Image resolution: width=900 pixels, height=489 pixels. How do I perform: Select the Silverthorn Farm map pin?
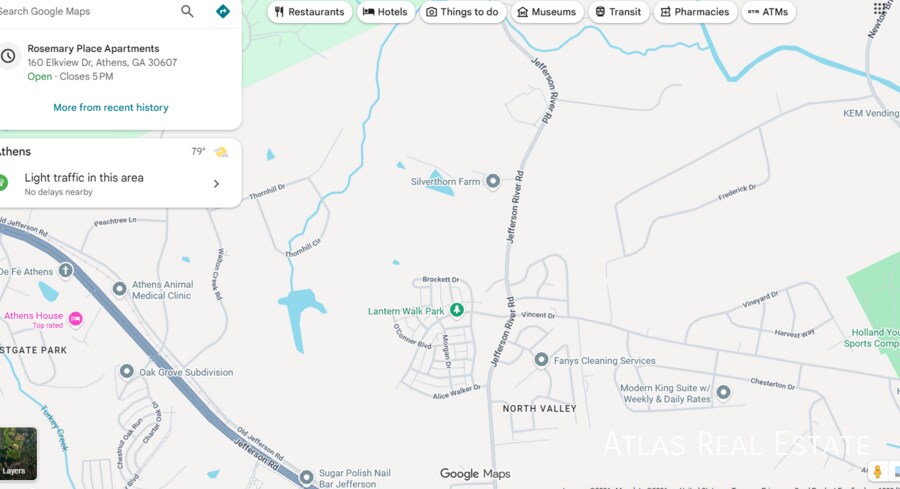(493, 181)
